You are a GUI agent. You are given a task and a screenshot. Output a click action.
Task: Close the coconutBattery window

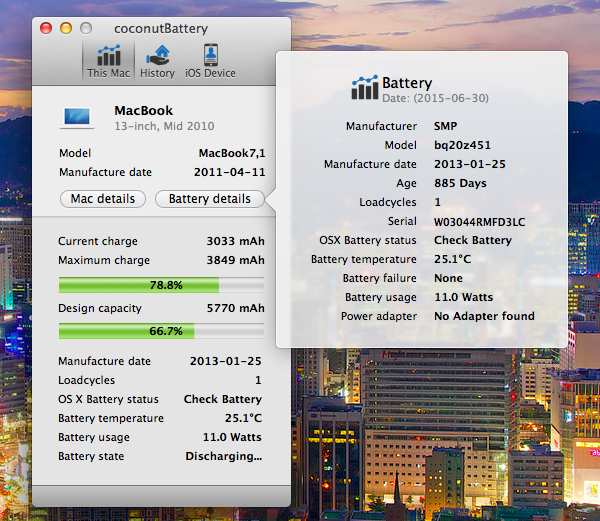[46, 28]
